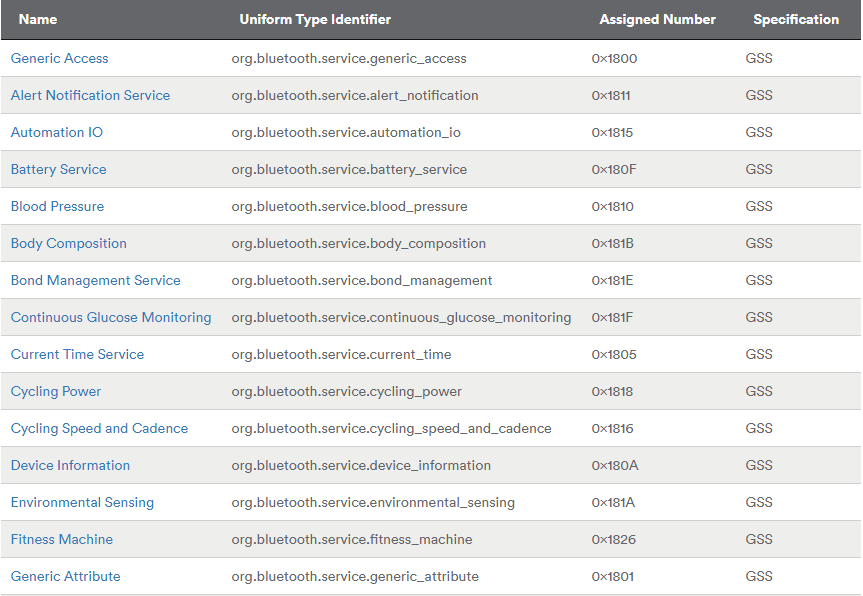Open the Blood Pressure service page

[57, 206]
